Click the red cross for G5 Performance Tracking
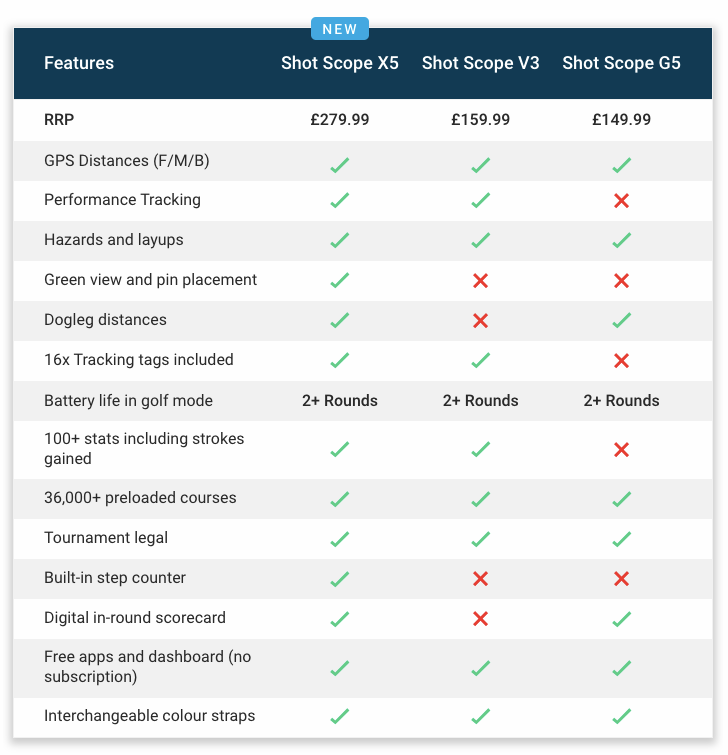This screenshot has width=728, height=755. (x=621, y=200)
